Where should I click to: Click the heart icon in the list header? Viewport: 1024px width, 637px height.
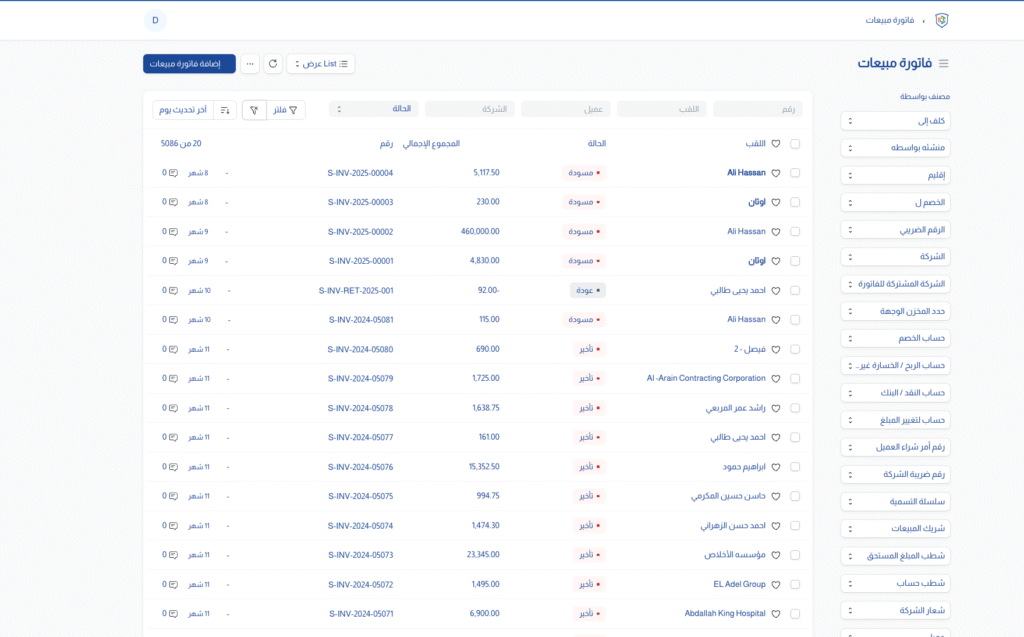point(775,144)
